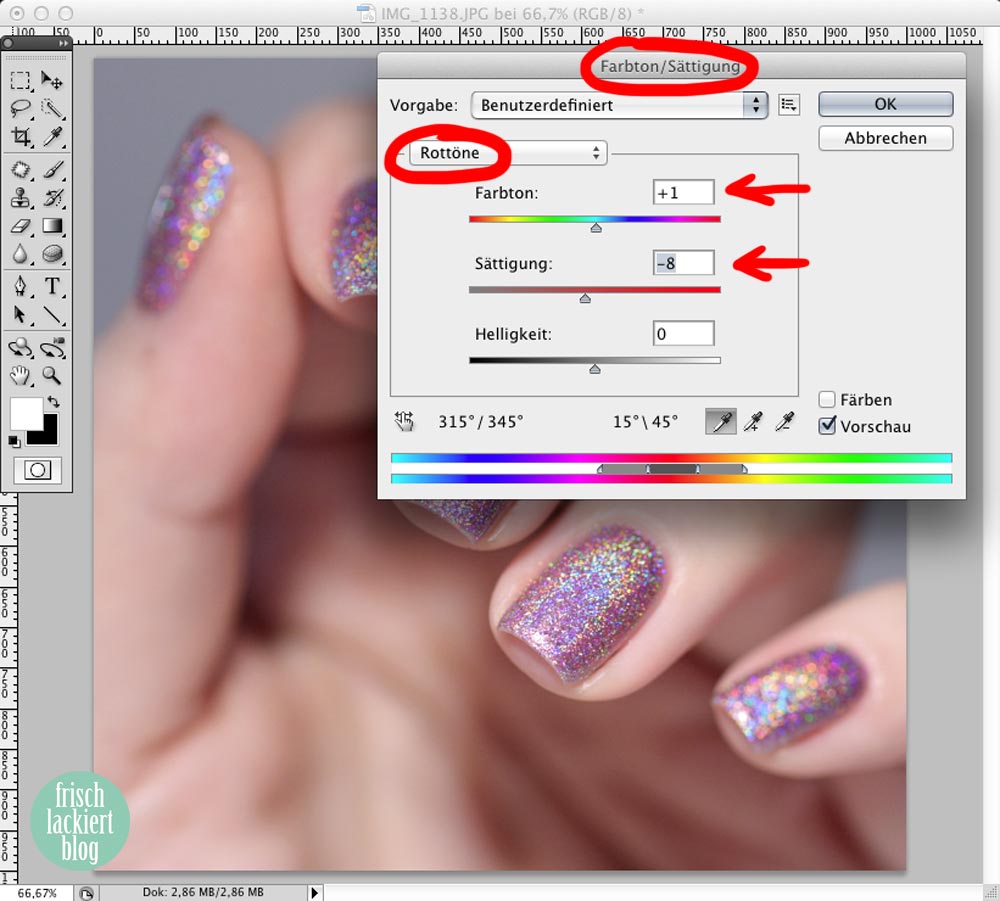
Task: Select the Spot Healing Brush tool
Action: coord(20,170)
